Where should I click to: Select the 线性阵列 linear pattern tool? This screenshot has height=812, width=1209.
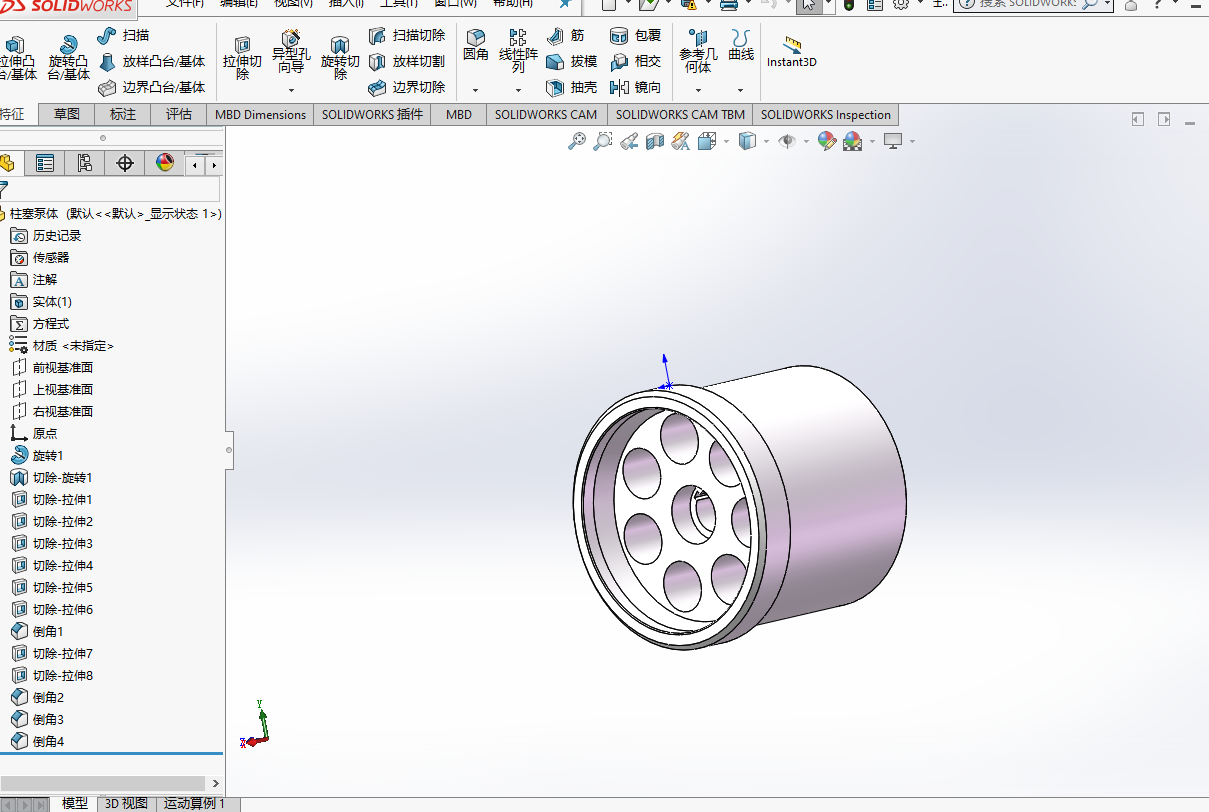(518, 52)
